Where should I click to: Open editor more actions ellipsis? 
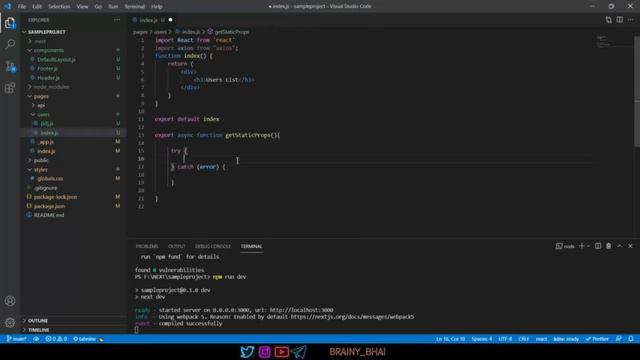pos(631,20)
